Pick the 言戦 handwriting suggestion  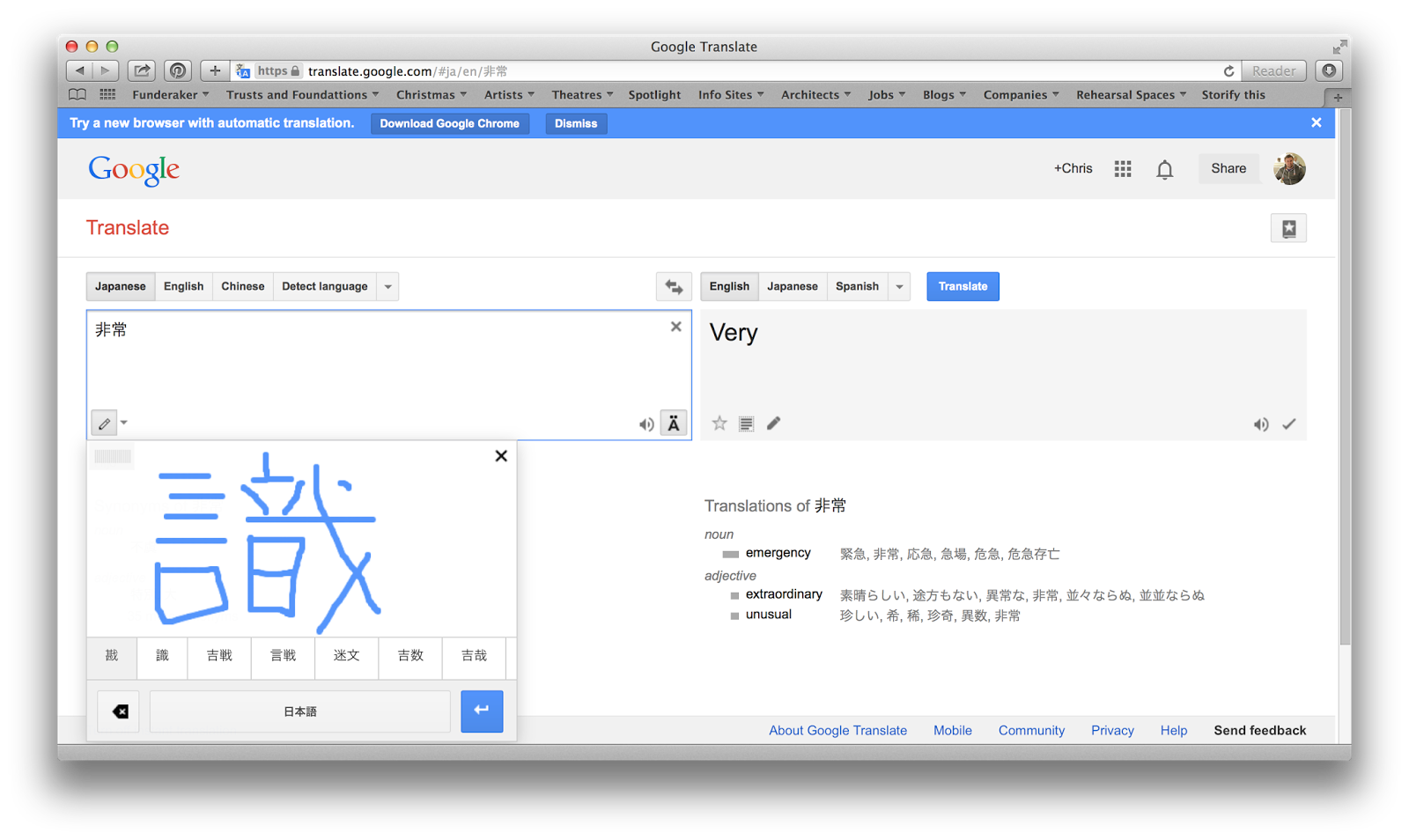[283, 656]
